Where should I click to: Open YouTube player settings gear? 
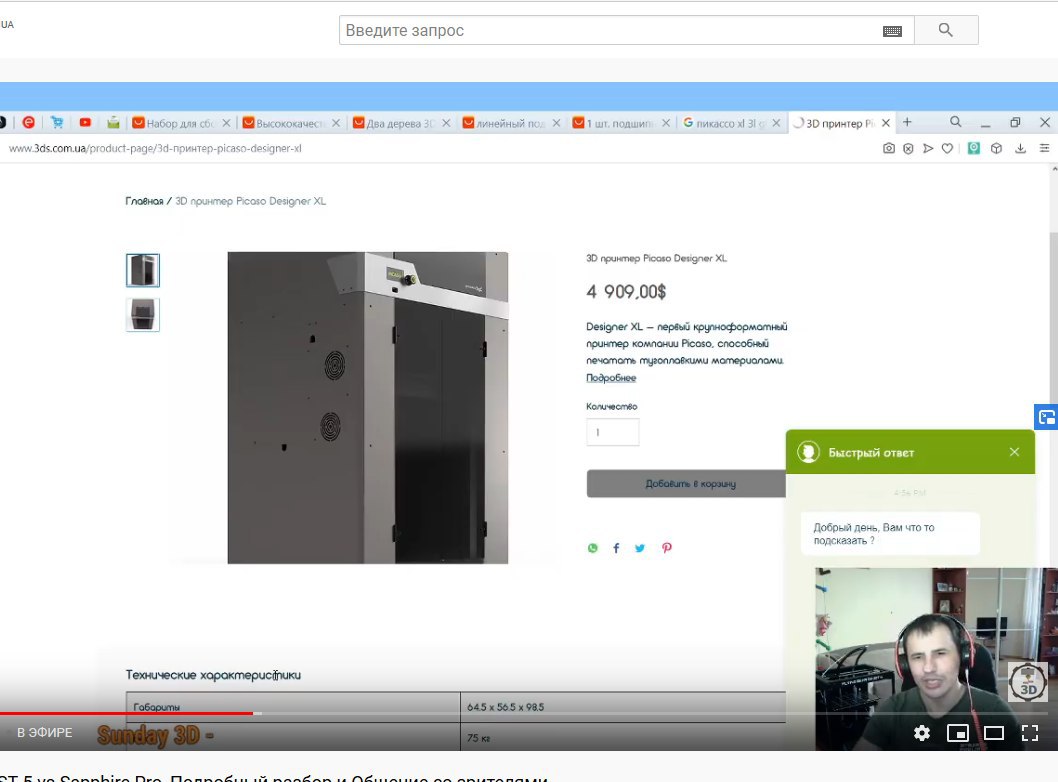pyautogui.click(x=922, y=733)
